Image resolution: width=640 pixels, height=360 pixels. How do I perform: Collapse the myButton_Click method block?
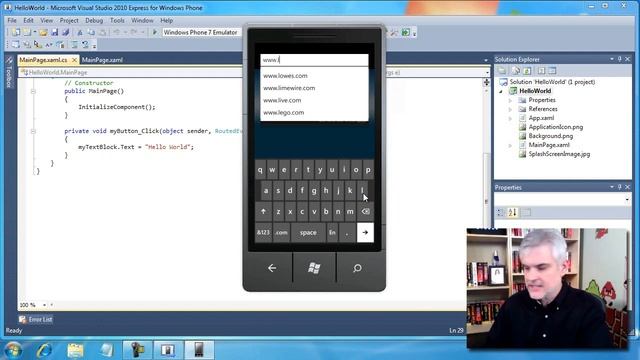tap(33, 131)
